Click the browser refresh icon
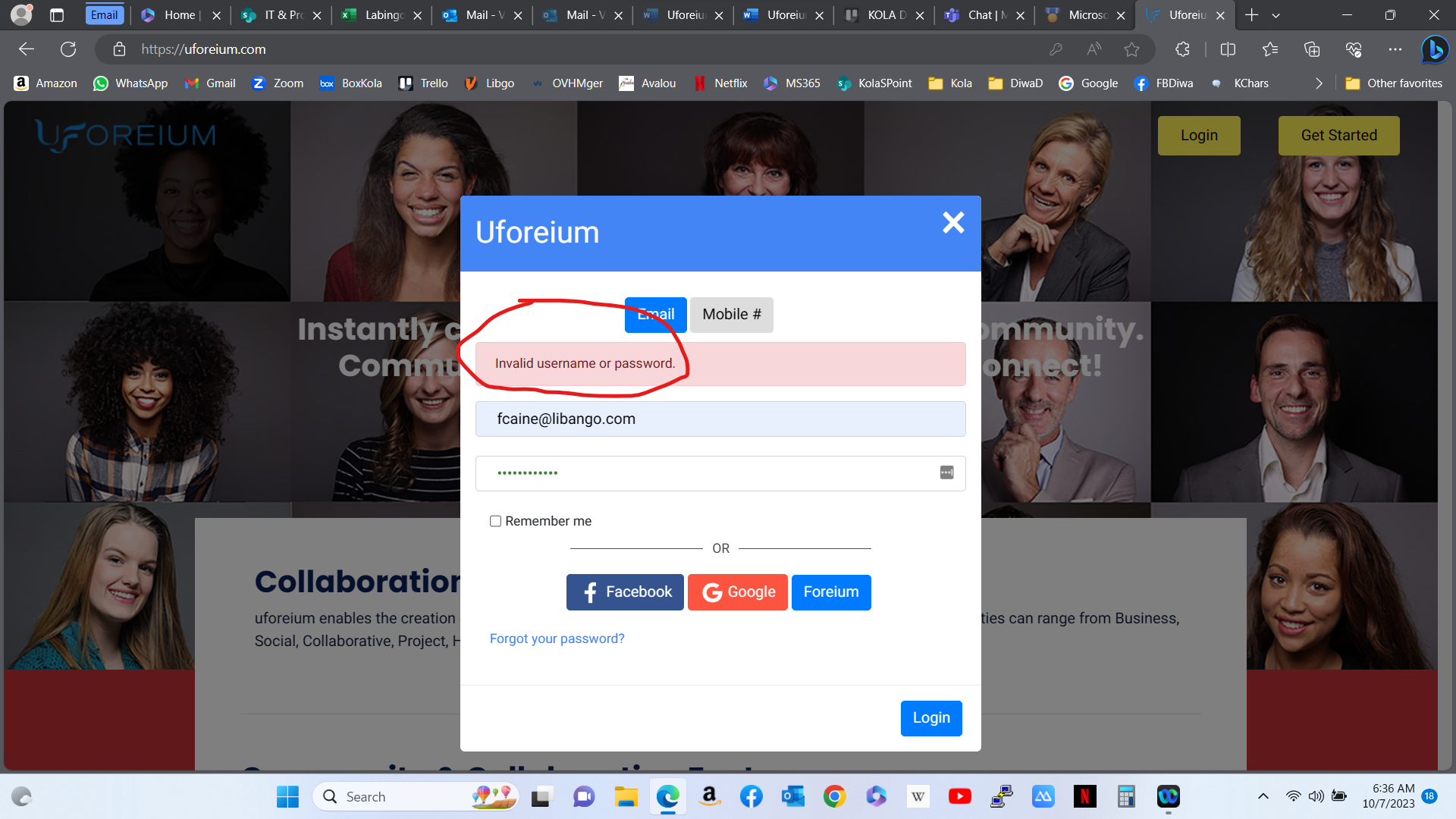The width and height of the screenshot is (1456, 819). [68, 49]
